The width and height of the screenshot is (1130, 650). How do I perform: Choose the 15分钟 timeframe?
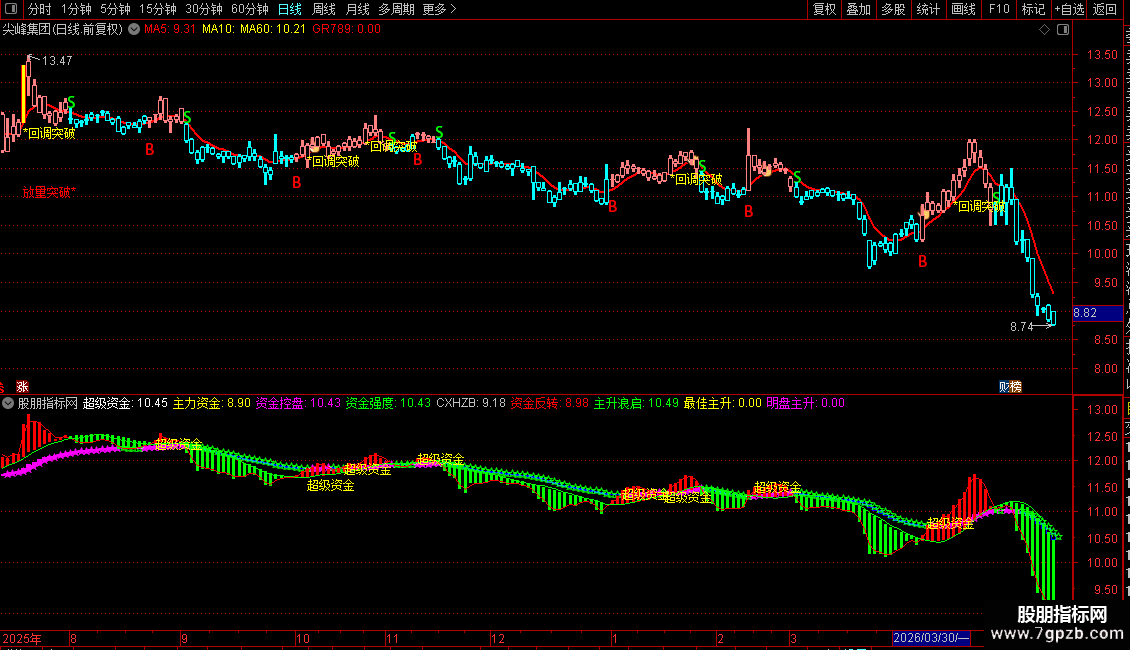(158, 9)
